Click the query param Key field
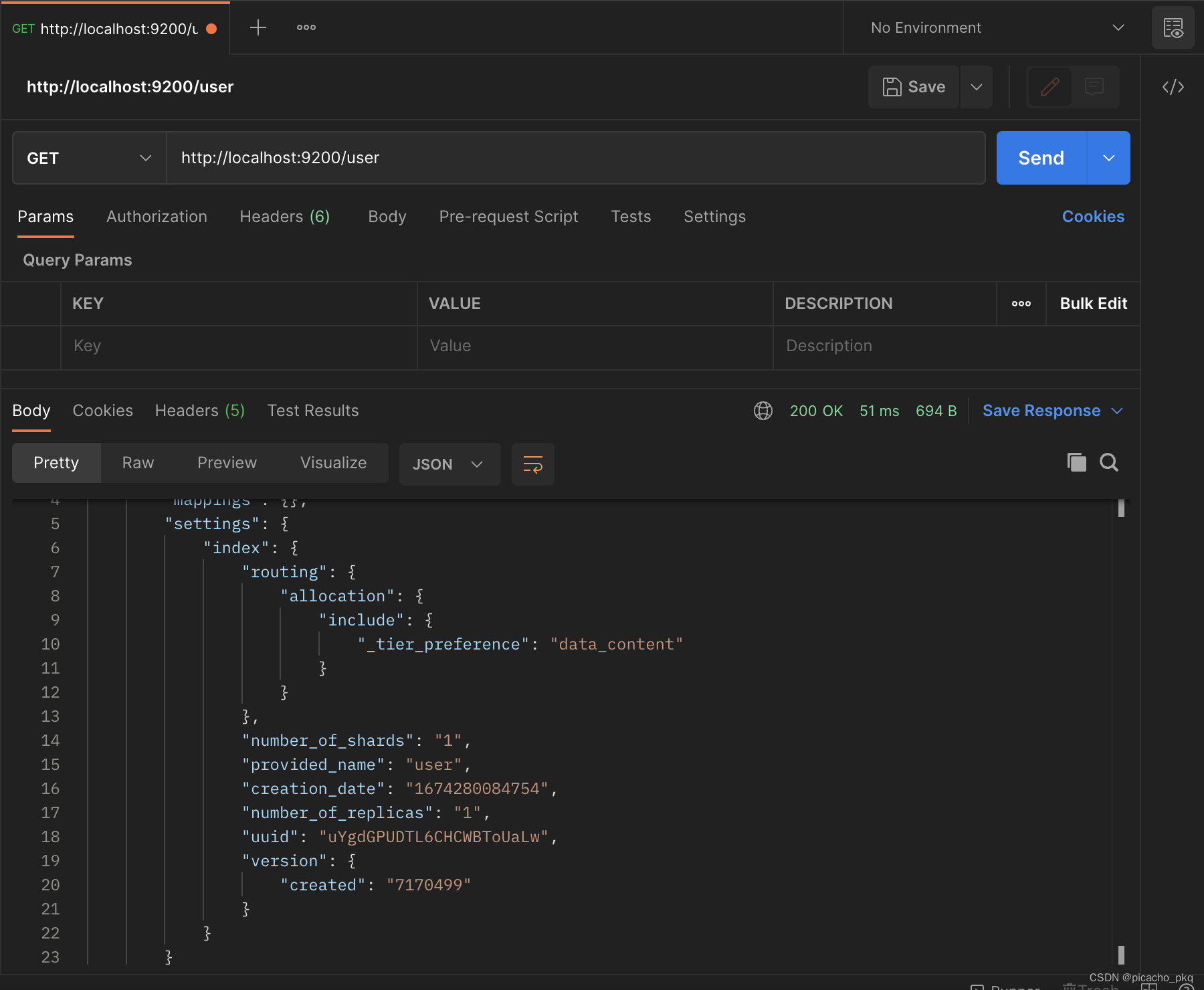1204x990 pixels. pos(239,346)
